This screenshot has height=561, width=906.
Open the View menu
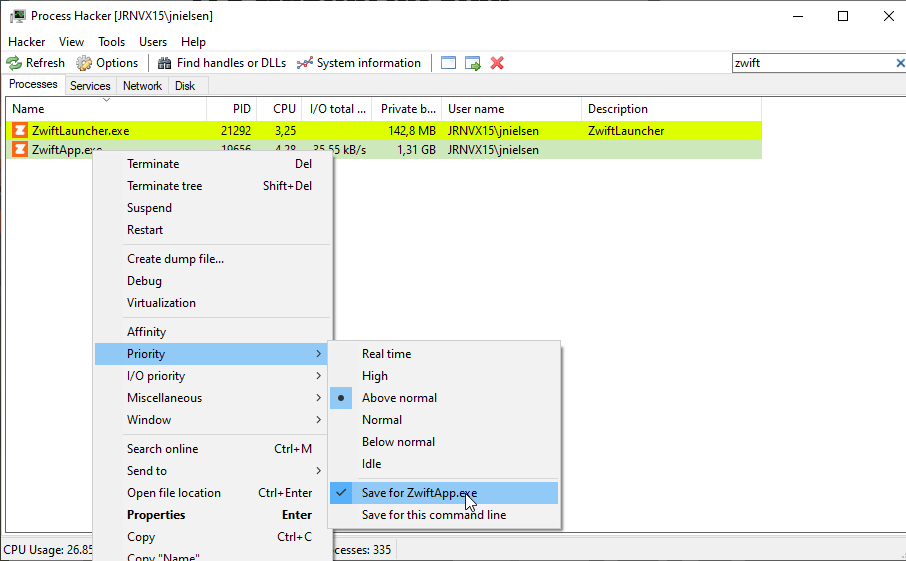tap(71, 42)
